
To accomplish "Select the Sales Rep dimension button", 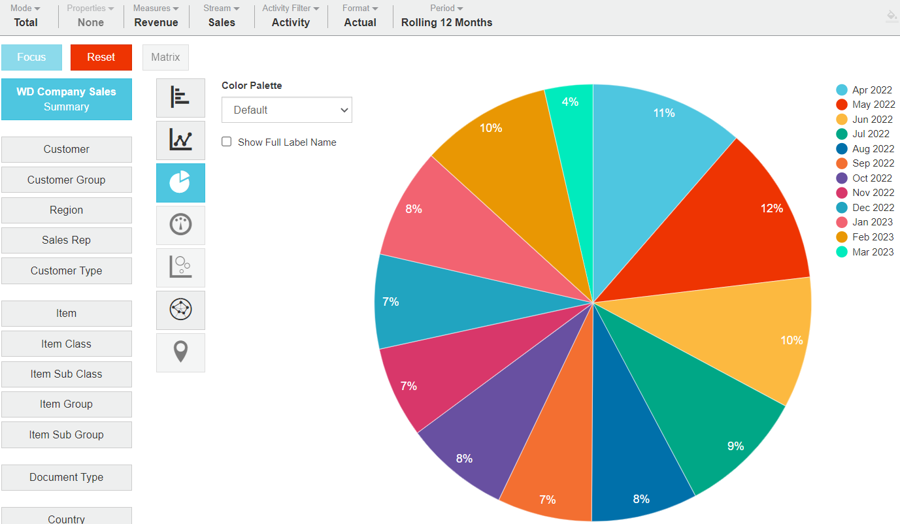I will (67, 240).
